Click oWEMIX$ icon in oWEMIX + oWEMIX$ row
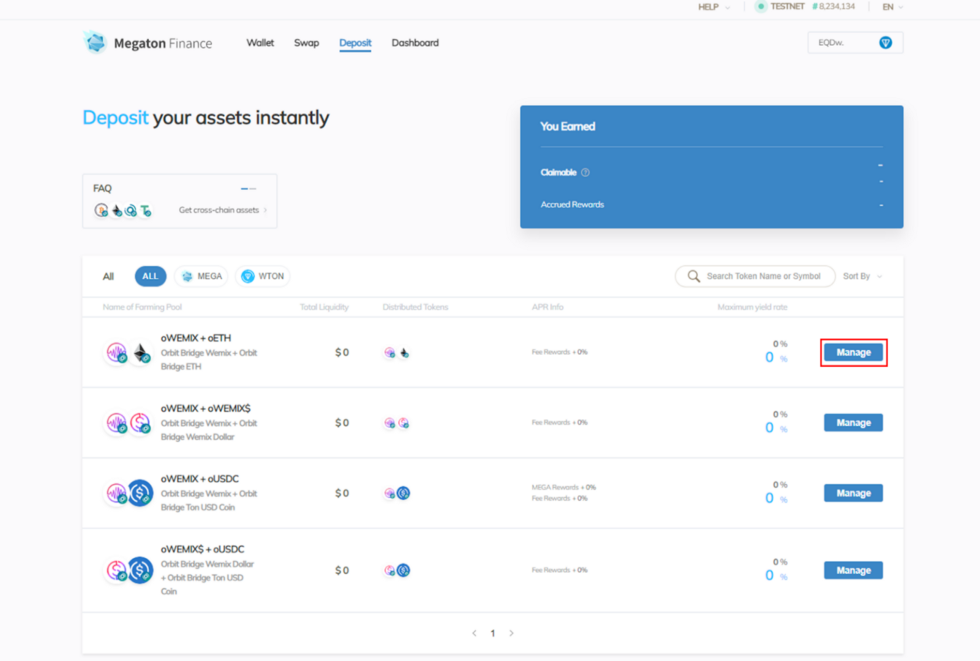Screen dimensions: 980x661 tap(140, 423)
